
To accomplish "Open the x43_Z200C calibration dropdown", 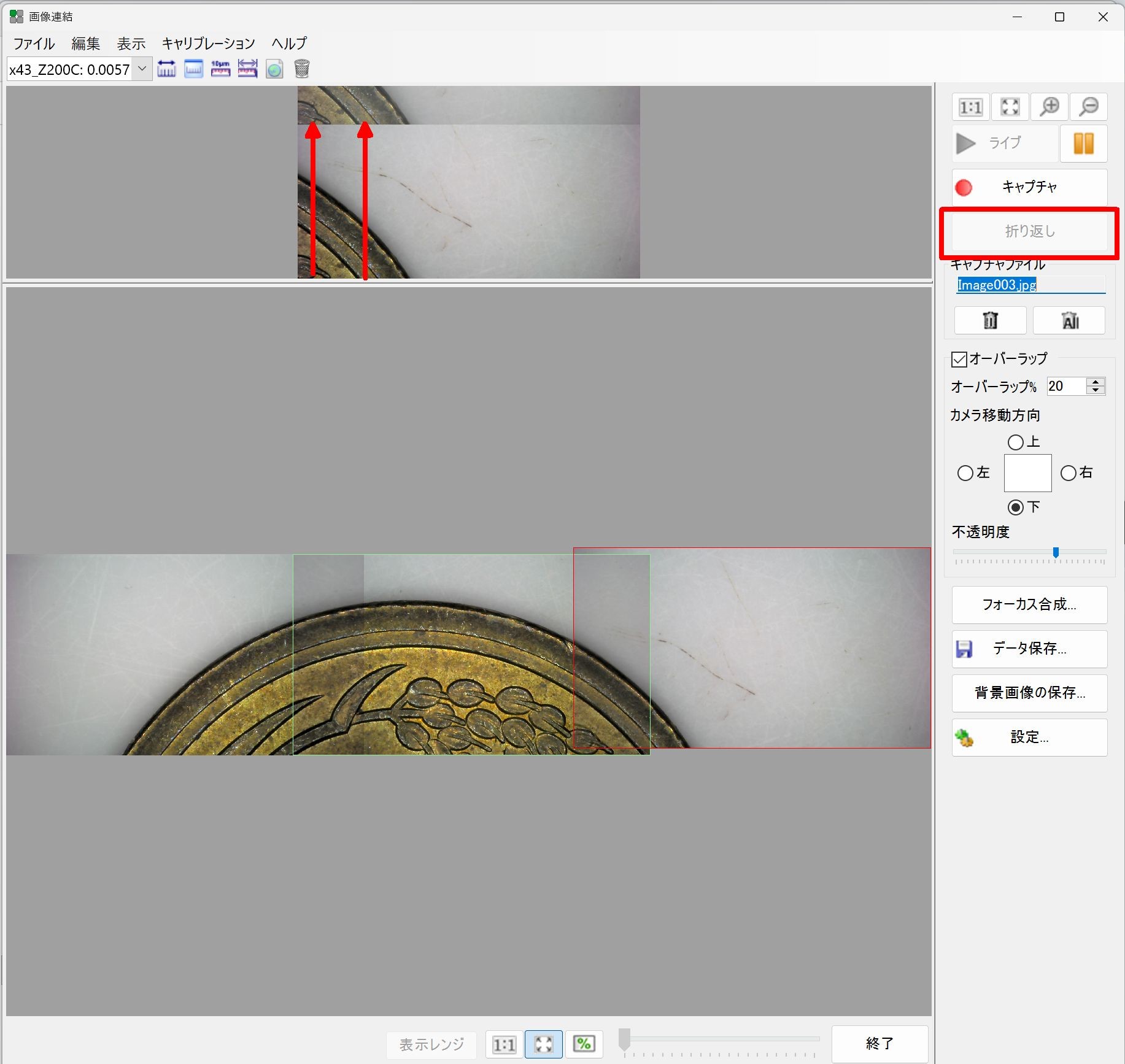I will 142,69.
